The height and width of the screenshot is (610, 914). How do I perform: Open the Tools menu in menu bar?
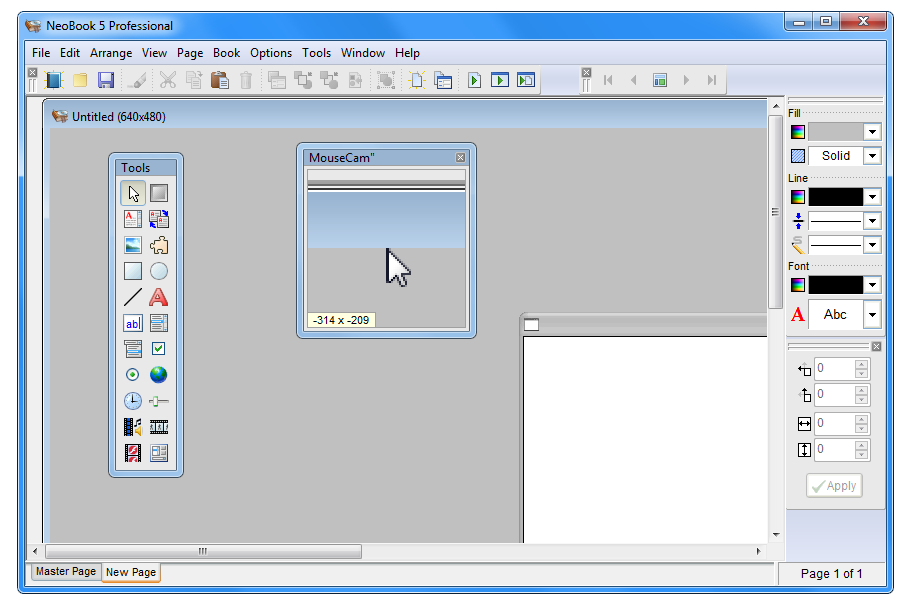coord(317,53)
